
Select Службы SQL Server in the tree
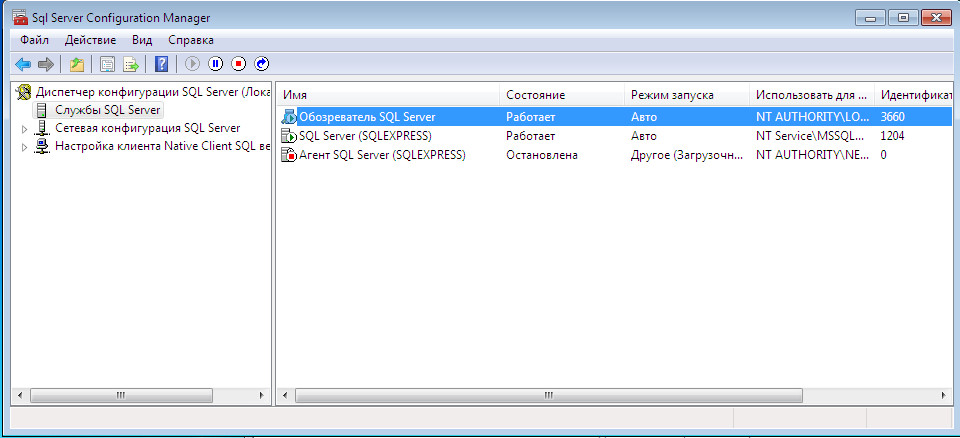tap(108, 110)
